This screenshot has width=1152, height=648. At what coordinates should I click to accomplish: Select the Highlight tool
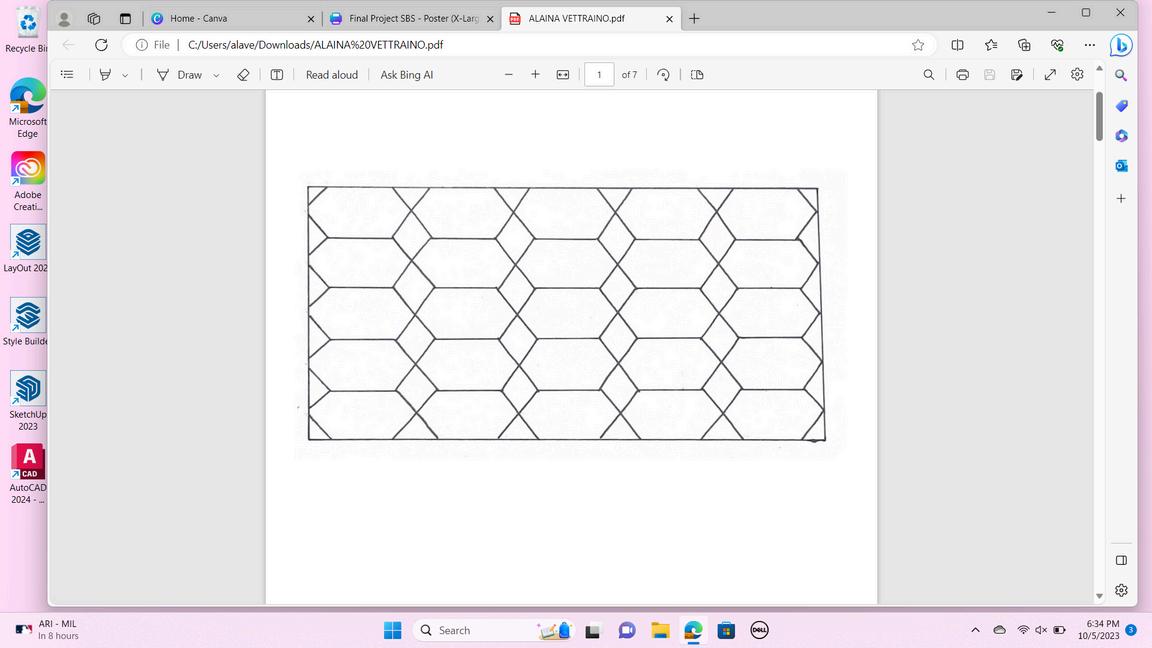pyautogui.click(x=105, y=74)
